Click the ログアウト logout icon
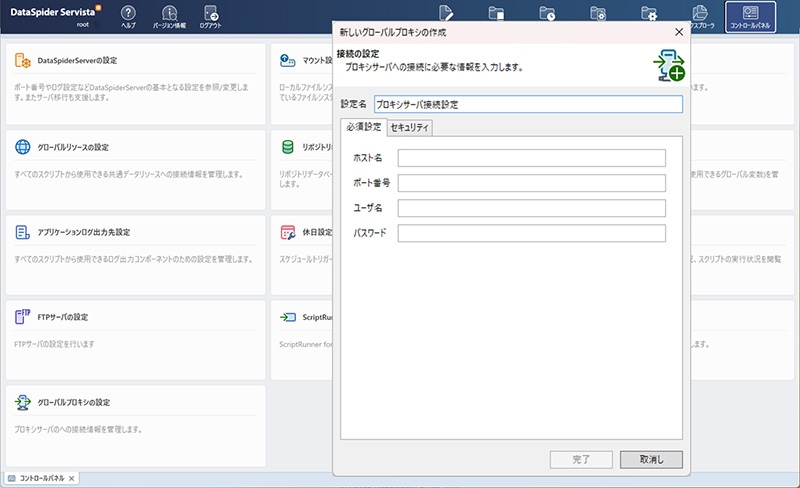Image resolution: width=800 pixels, height=488 pixels. tap(210, 16)
